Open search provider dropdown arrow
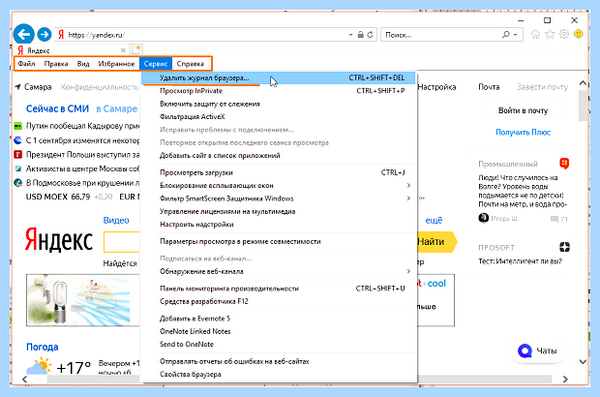This screenshot has height=397, width=600. click(x=515, y=35)
